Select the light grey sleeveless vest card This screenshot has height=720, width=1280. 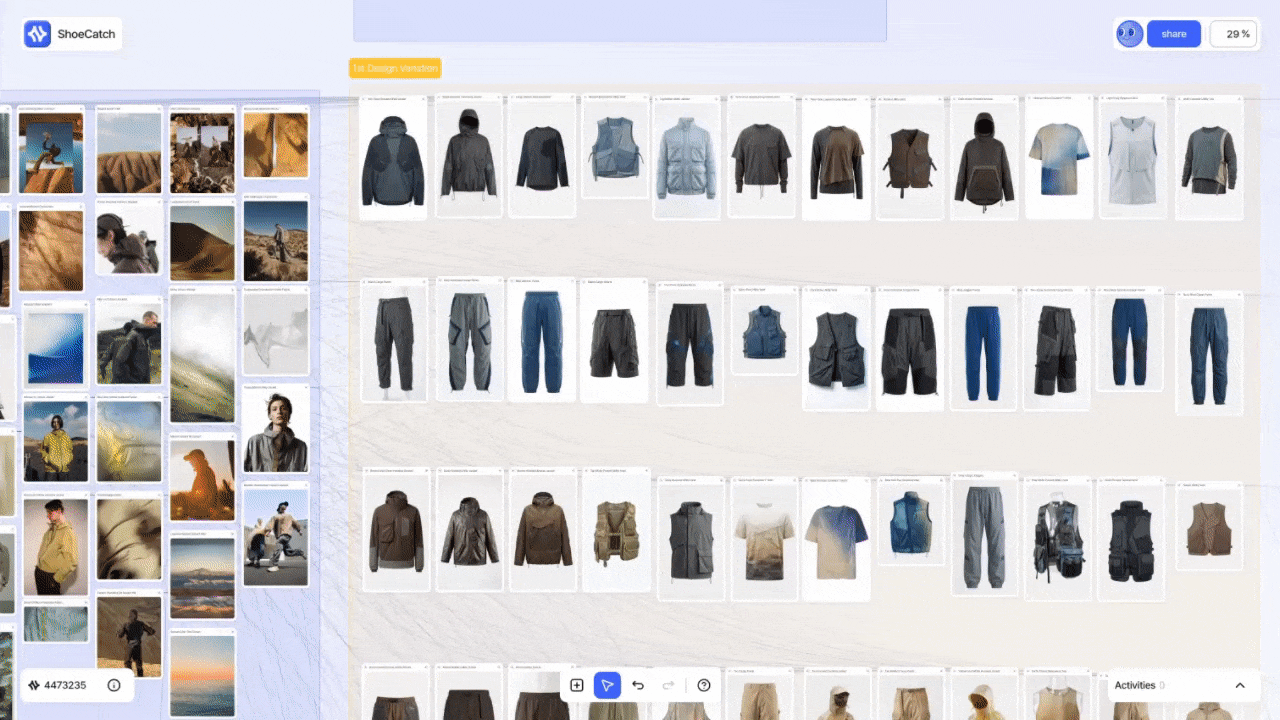(1132, 157)
